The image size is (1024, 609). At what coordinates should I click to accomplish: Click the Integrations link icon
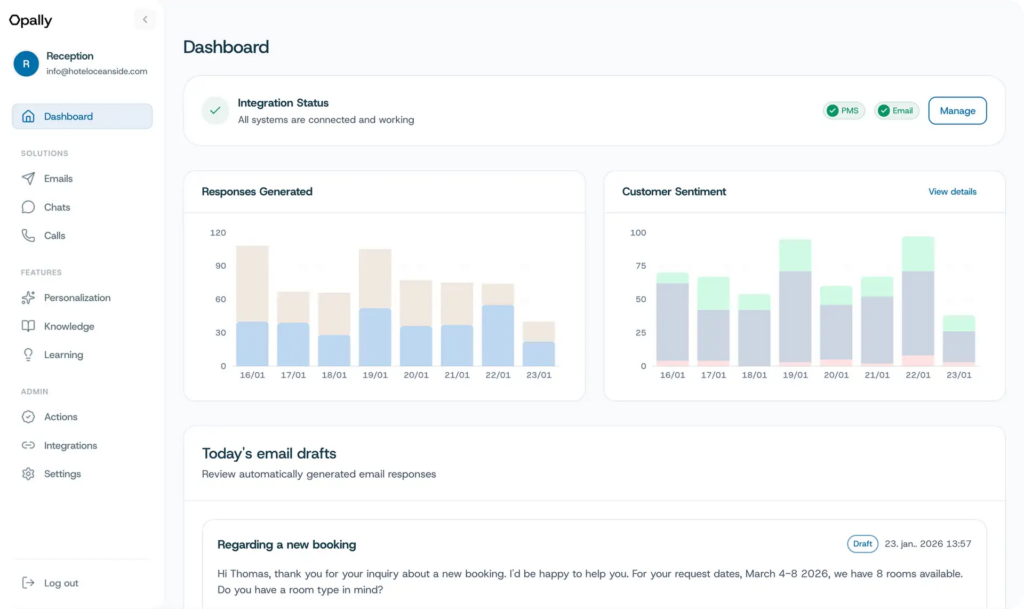[28, 445]
